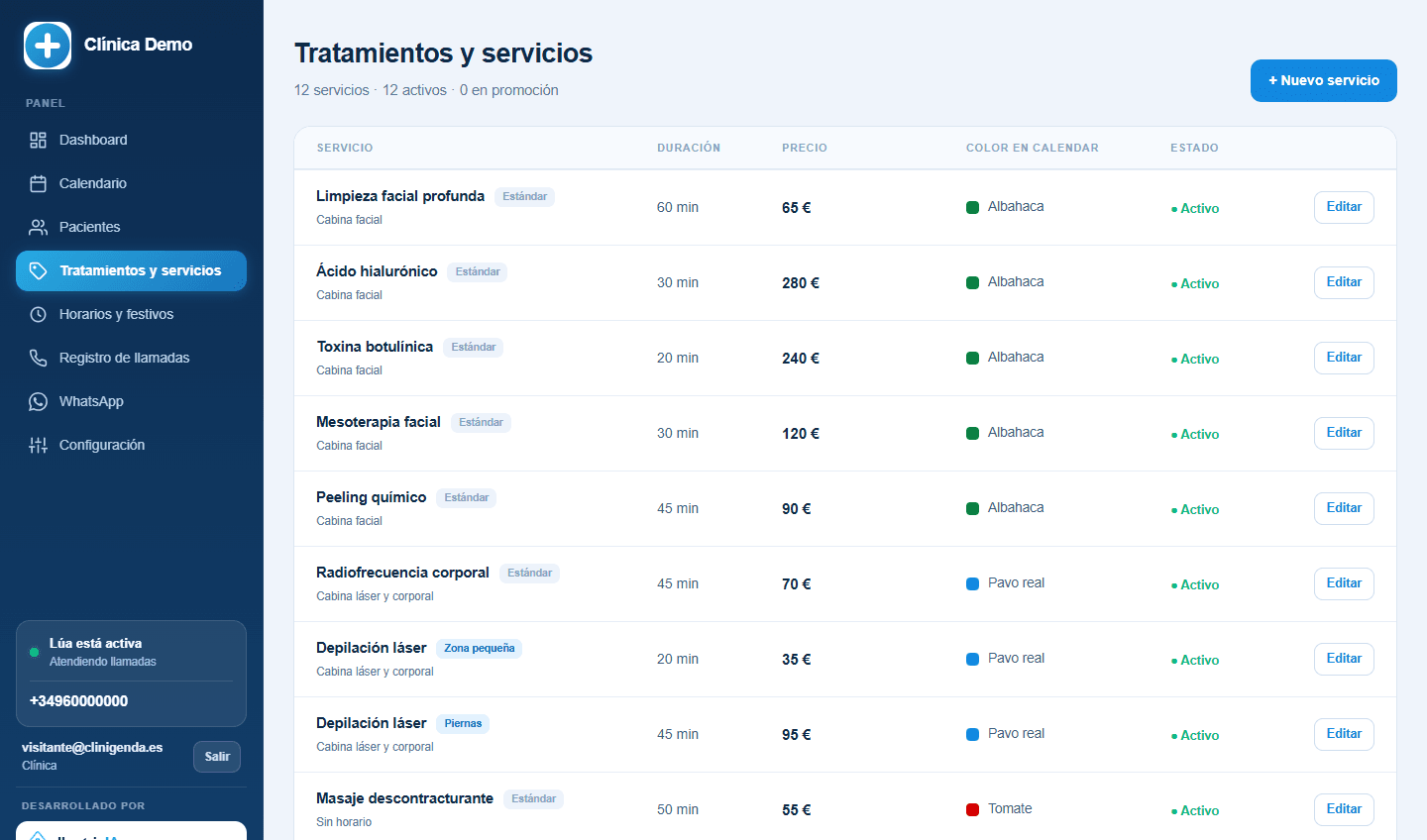Click the 280 € price cell

pyautogui.click(x=801, y=282)
